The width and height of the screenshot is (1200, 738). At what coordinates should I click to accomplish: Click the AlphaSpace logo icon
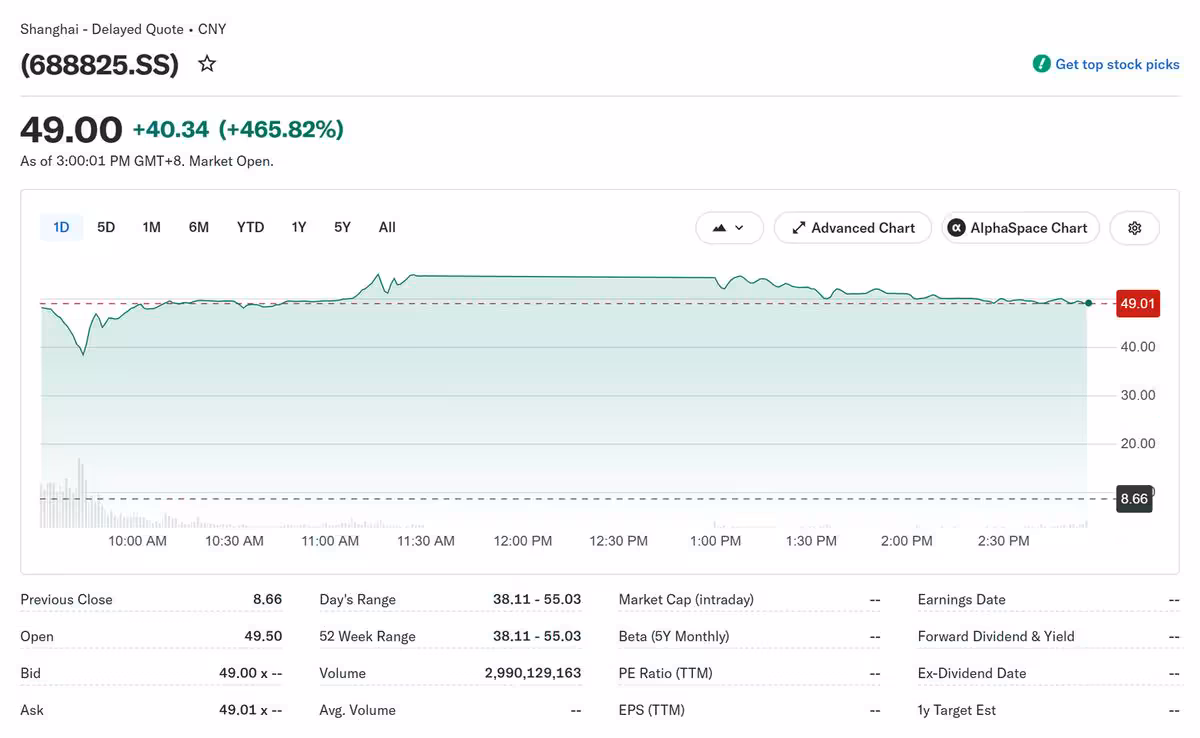click(x=956, y=228)
